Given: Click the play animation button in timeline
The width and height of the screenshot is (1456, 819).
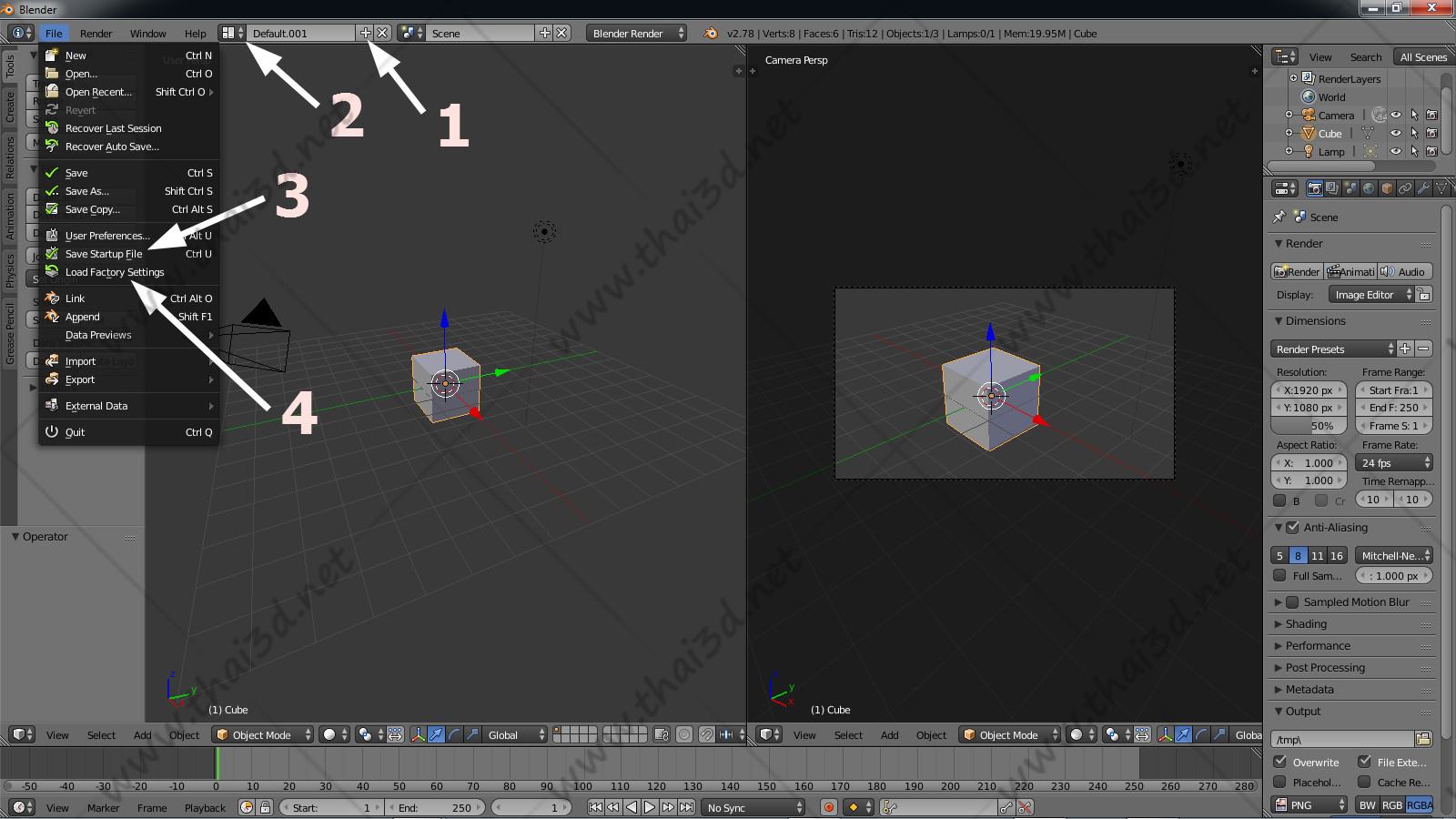Looking at the screenshot, I should click(650, 807).
